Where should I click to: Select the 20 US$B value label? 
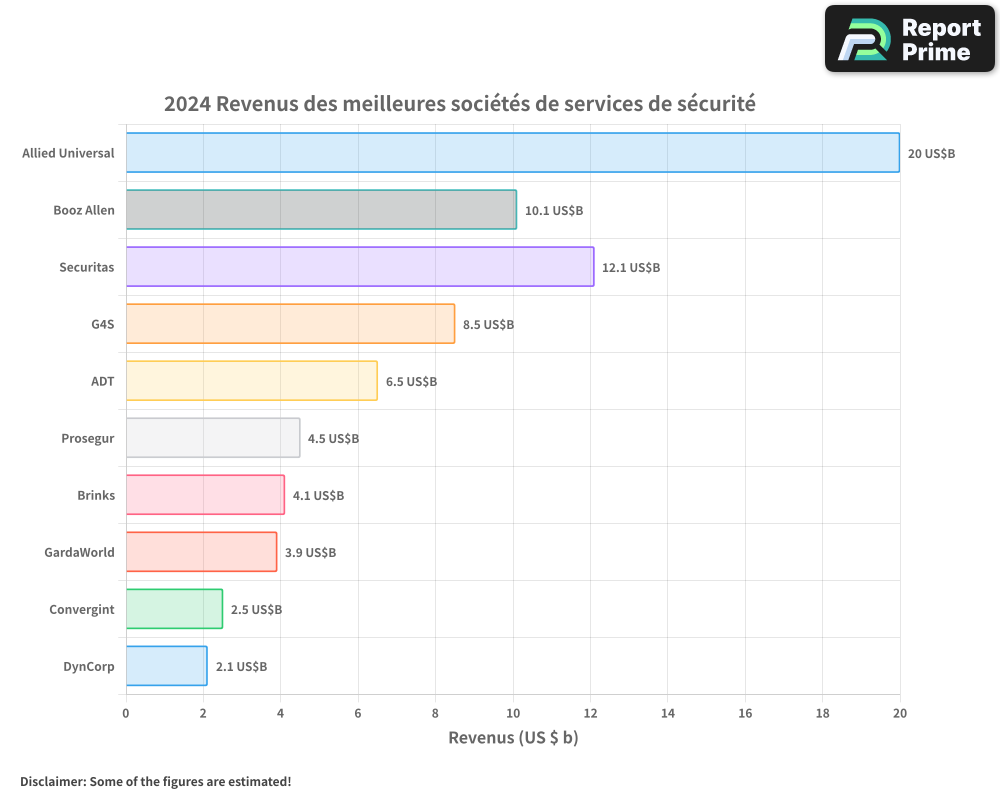click(x=930, y=153)
